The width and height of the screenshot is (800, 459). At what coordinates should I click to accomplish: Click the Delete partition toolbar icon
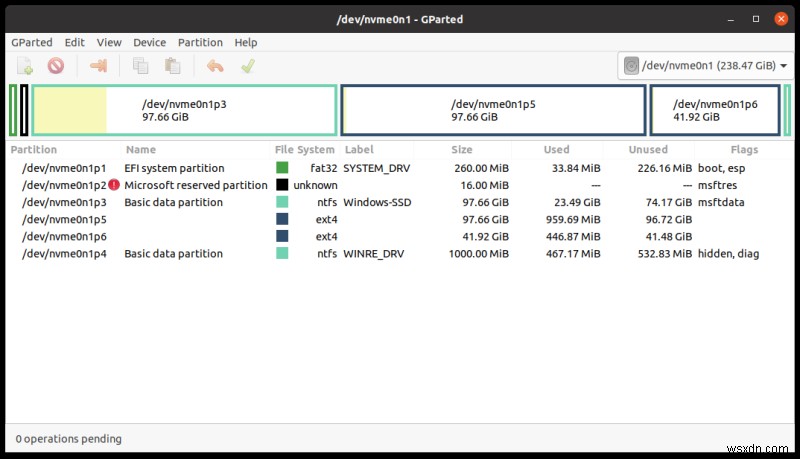point(56,67)
